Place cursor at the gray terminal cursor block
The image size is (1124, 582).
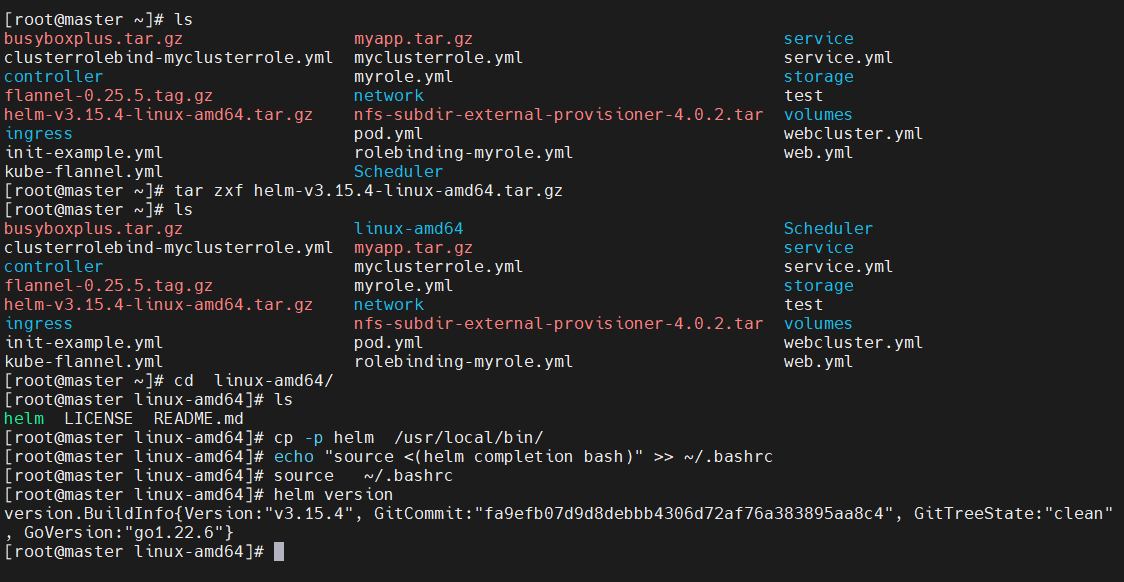coord(279,552)
